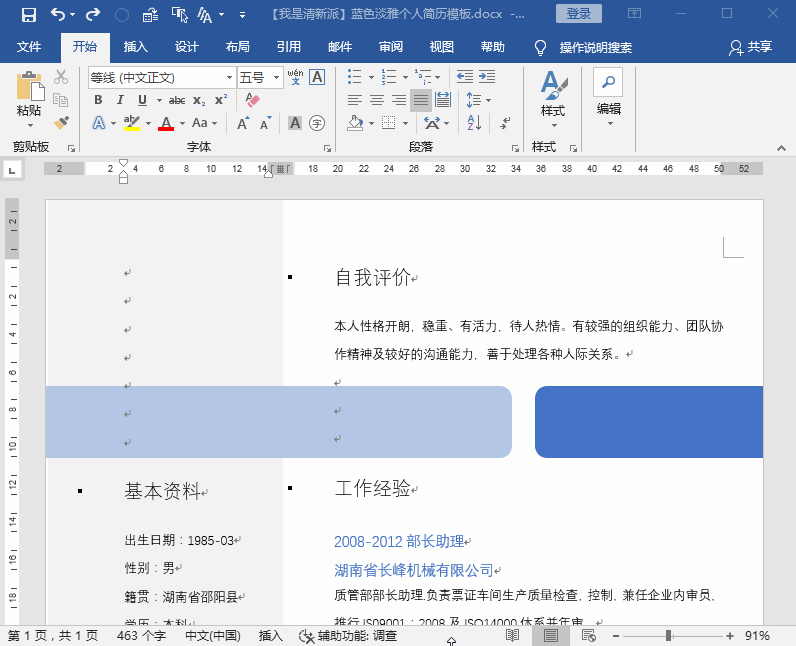Click the zoom slider handle in status bar
The height and width of the screenshot is (646, 796).
pos(669,635)
